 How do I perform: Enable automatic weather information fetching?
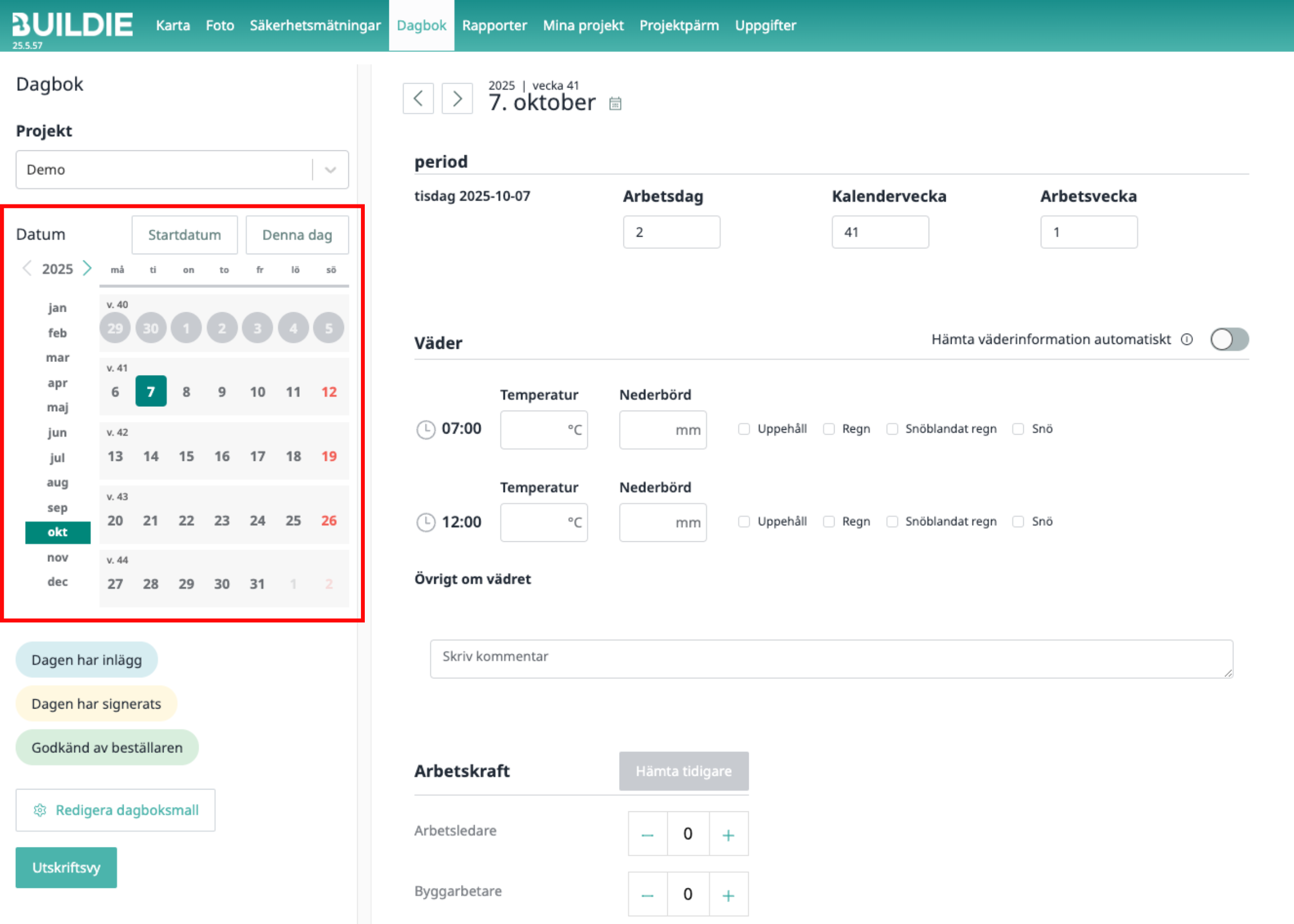point(1229,340)
